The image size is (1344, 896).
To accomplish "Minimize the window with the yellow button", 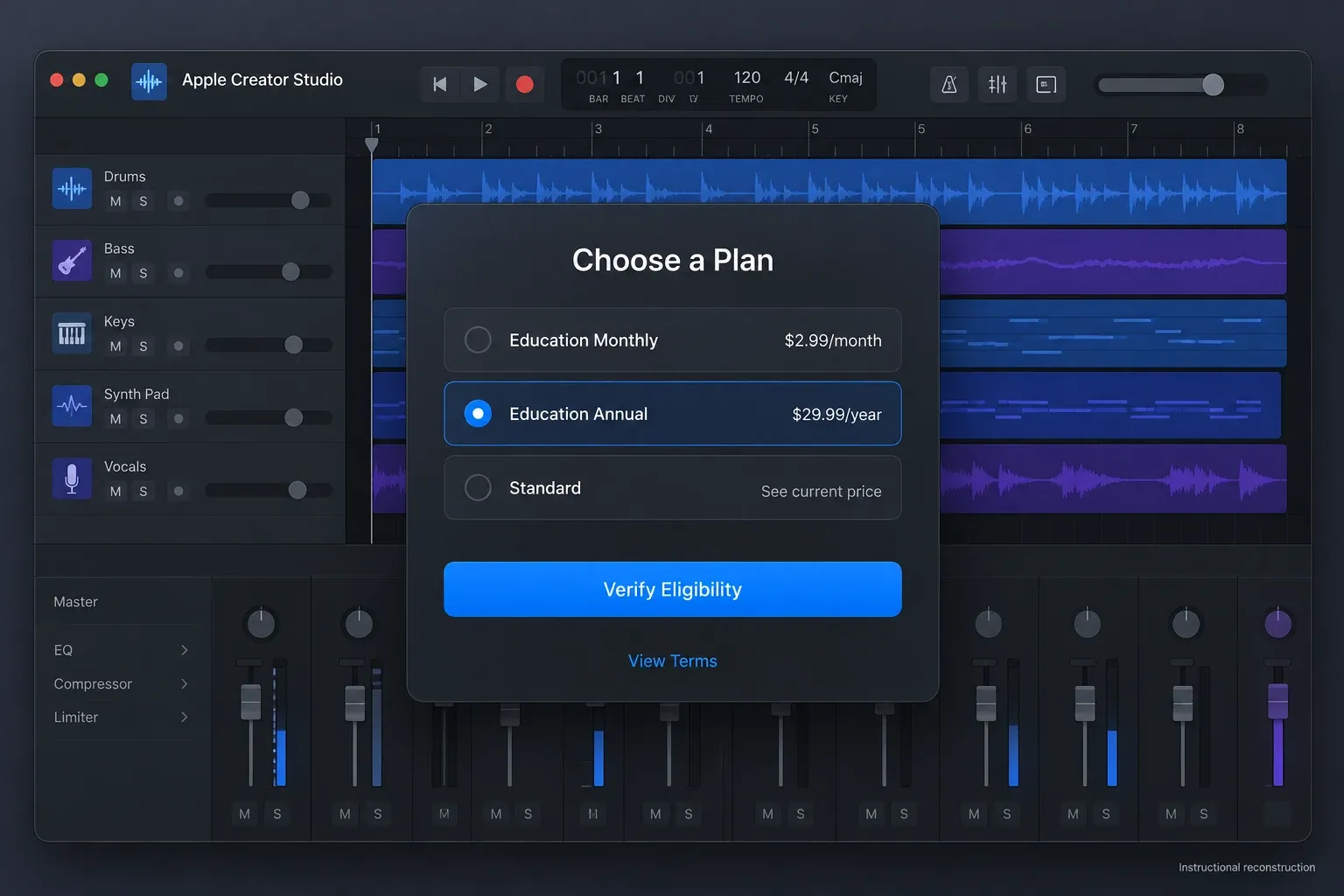I will tap(79, 80).
